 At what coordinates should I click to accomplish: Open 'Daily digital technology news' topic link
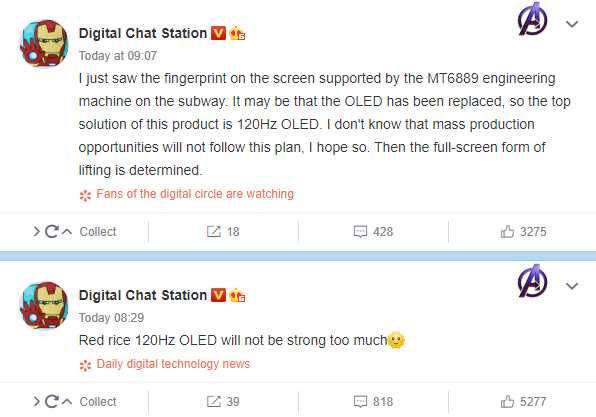[173, 364]
